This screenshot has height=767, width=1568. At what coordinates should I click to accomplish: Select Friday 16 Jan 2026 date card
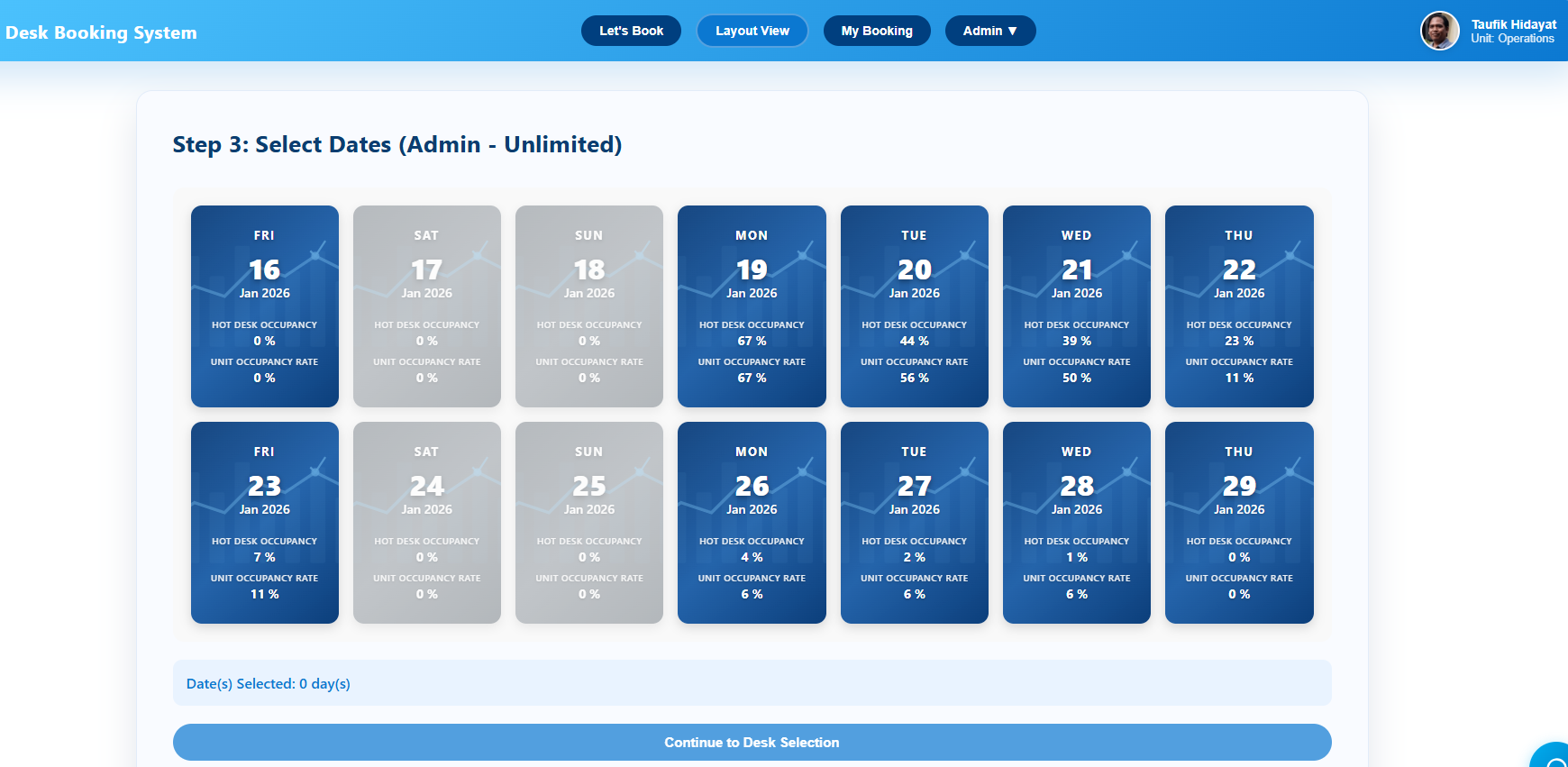point(264,306)
